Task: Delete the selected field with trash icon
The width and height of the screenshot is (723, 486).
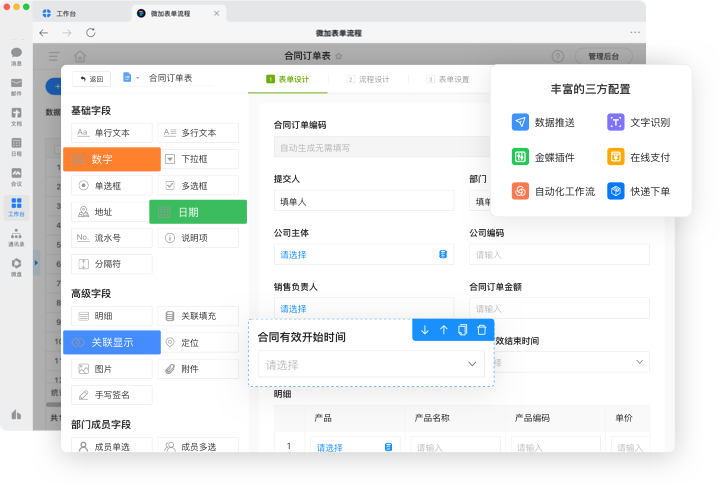Action: pyautogui.click(x=481, y=330)
